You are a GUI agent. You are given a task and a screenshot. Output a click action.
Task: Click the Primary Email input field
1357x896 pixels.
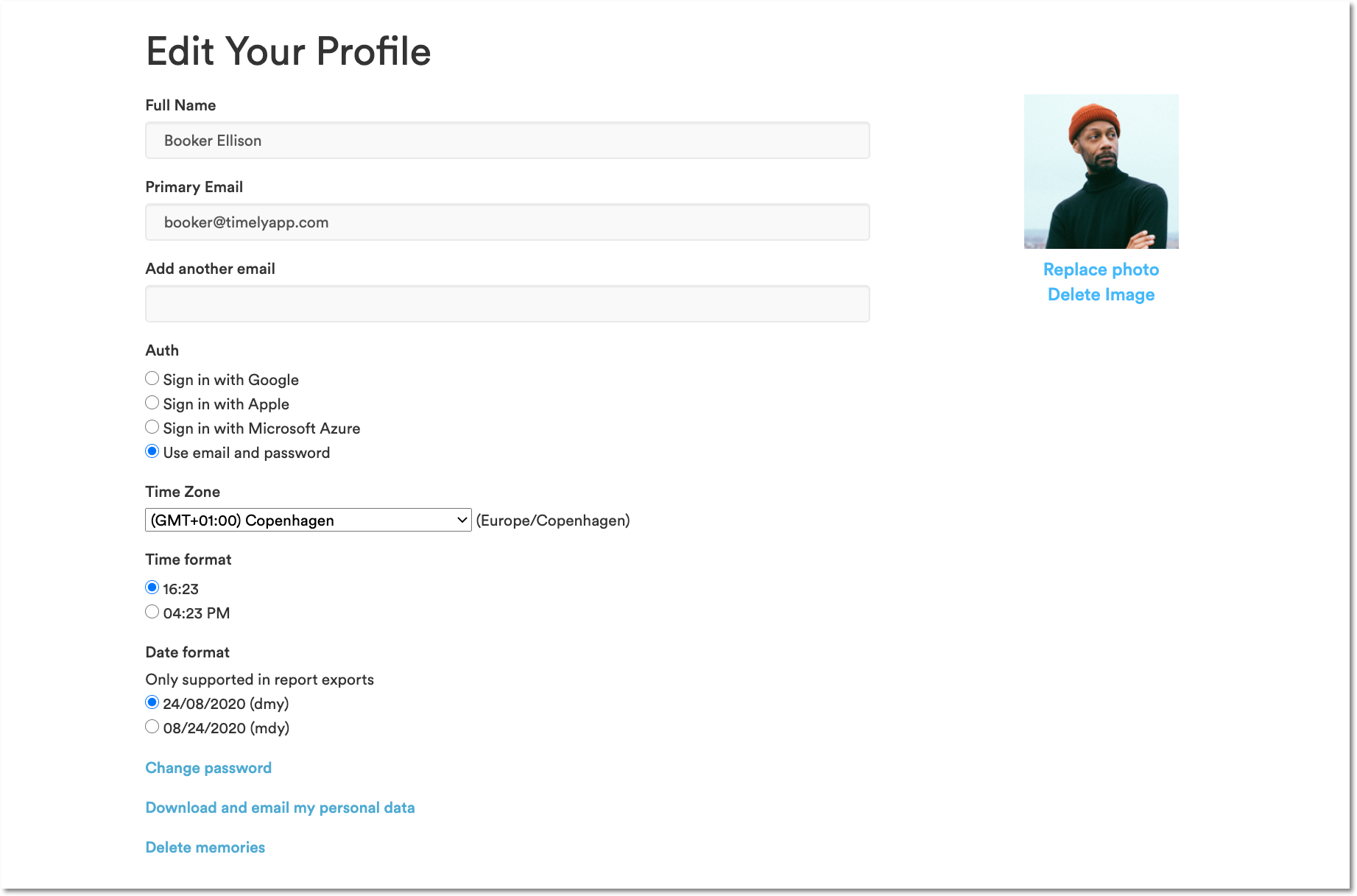tap(507, 222)
